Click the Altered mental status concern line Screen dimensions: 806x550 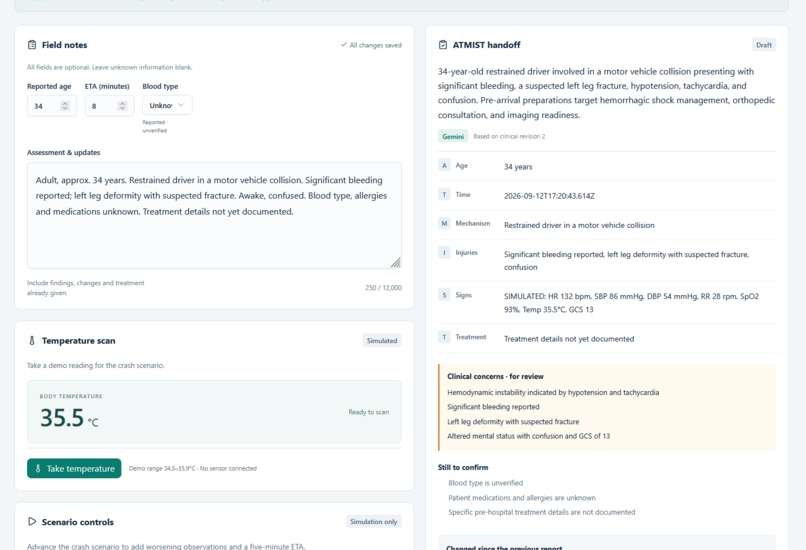(528, 436)
